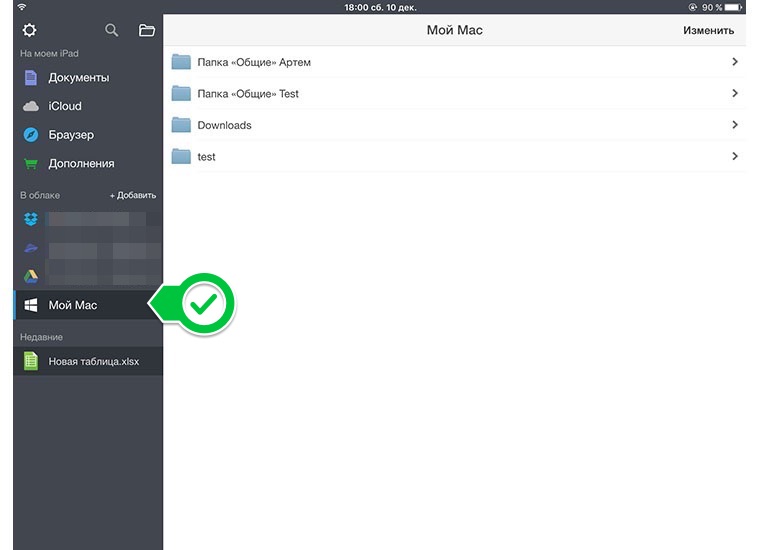Tap the orientation lock status icon
This screenshot has height=550, width=760.
point(693,7)
